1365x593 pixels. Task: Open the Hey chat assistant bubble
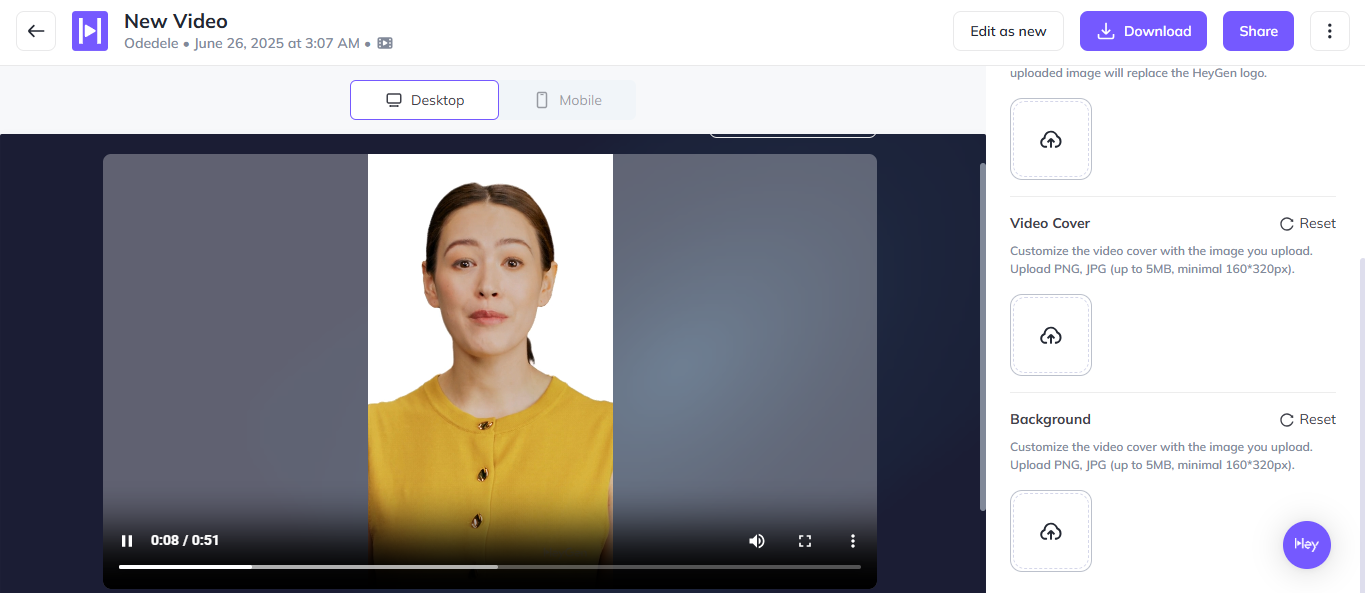point(1307,545)
